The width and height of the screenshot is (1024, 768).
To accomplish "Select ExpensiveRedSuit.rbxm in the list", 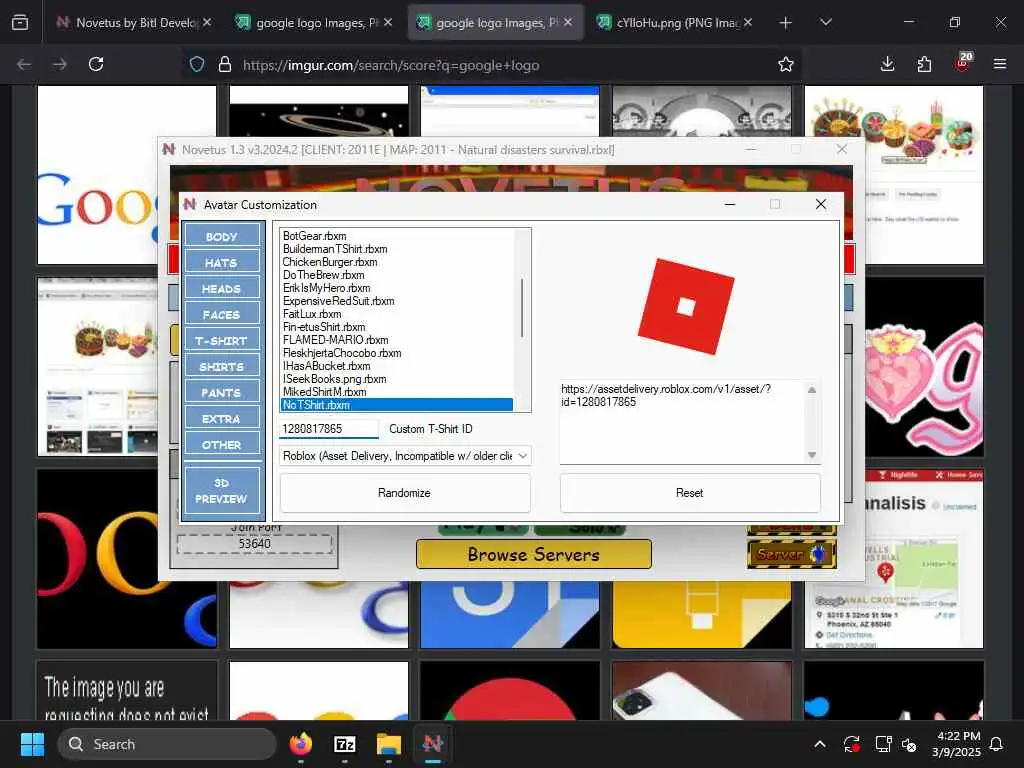I will 338,301.
